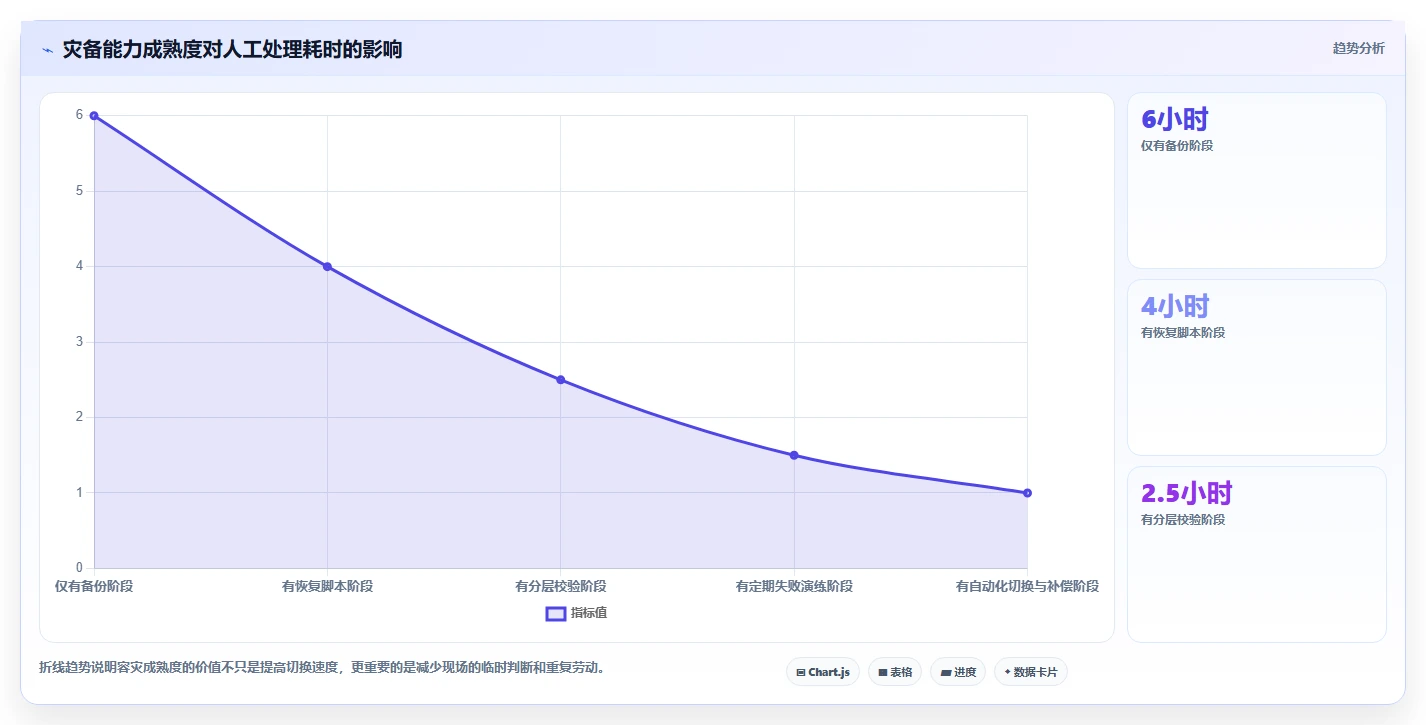Select the 表格 tag
The image size is (1426, 725).
pos(895,672)
